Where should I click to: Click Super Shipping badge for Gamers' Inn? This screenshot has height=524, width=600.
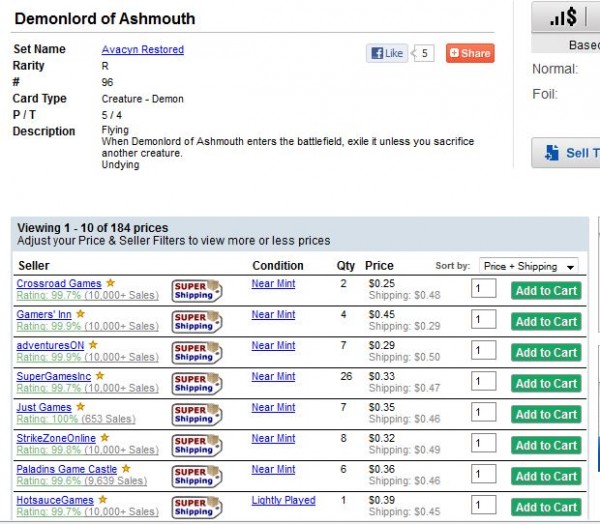click(x=196, y=321)
